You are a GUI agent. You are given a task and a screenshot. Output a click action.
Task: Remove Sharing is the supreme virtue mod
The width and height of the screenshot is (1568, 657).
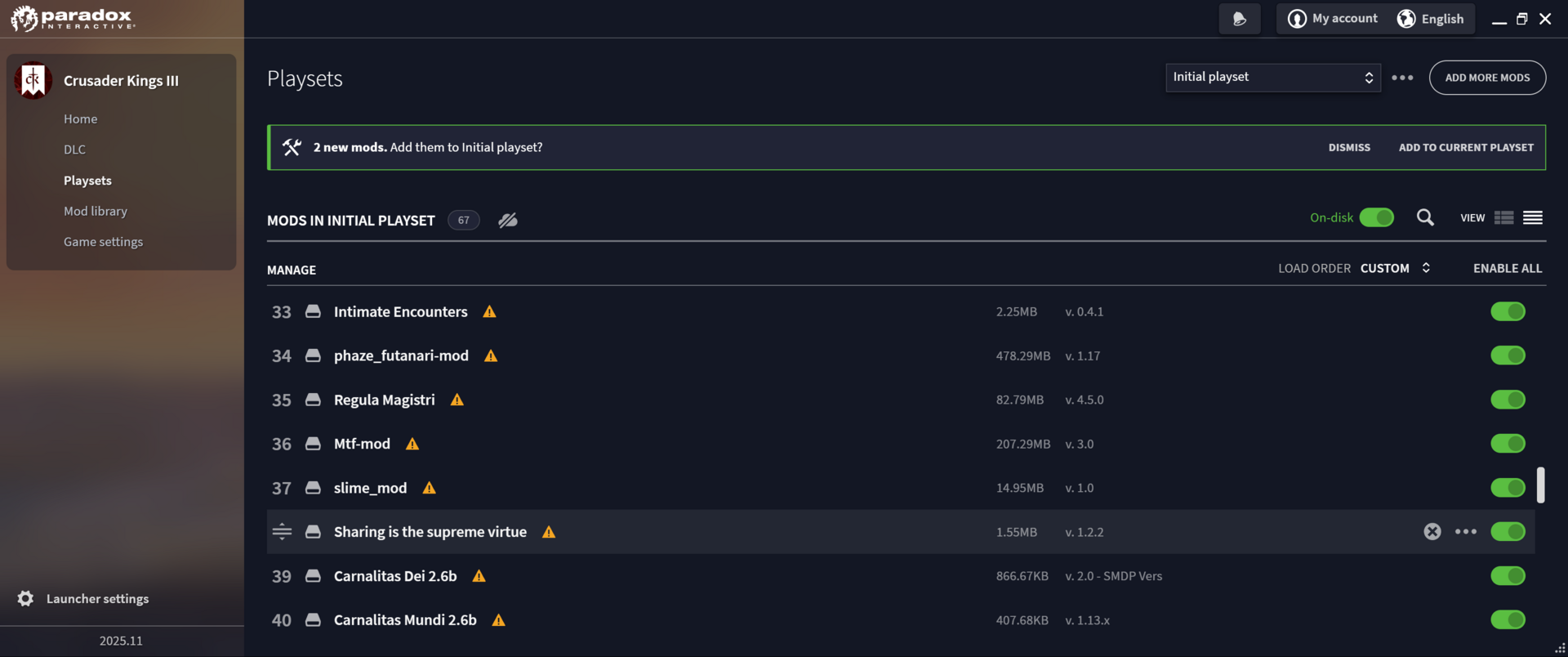(x=1432, y=532)
